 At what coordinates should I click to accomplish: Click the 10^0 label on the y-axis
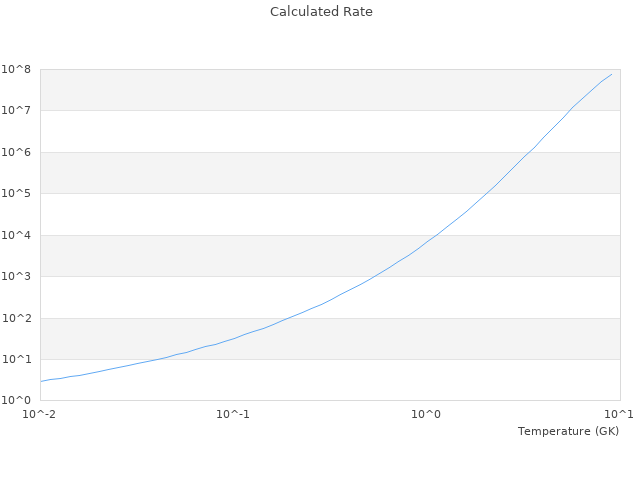pos(18,400)
